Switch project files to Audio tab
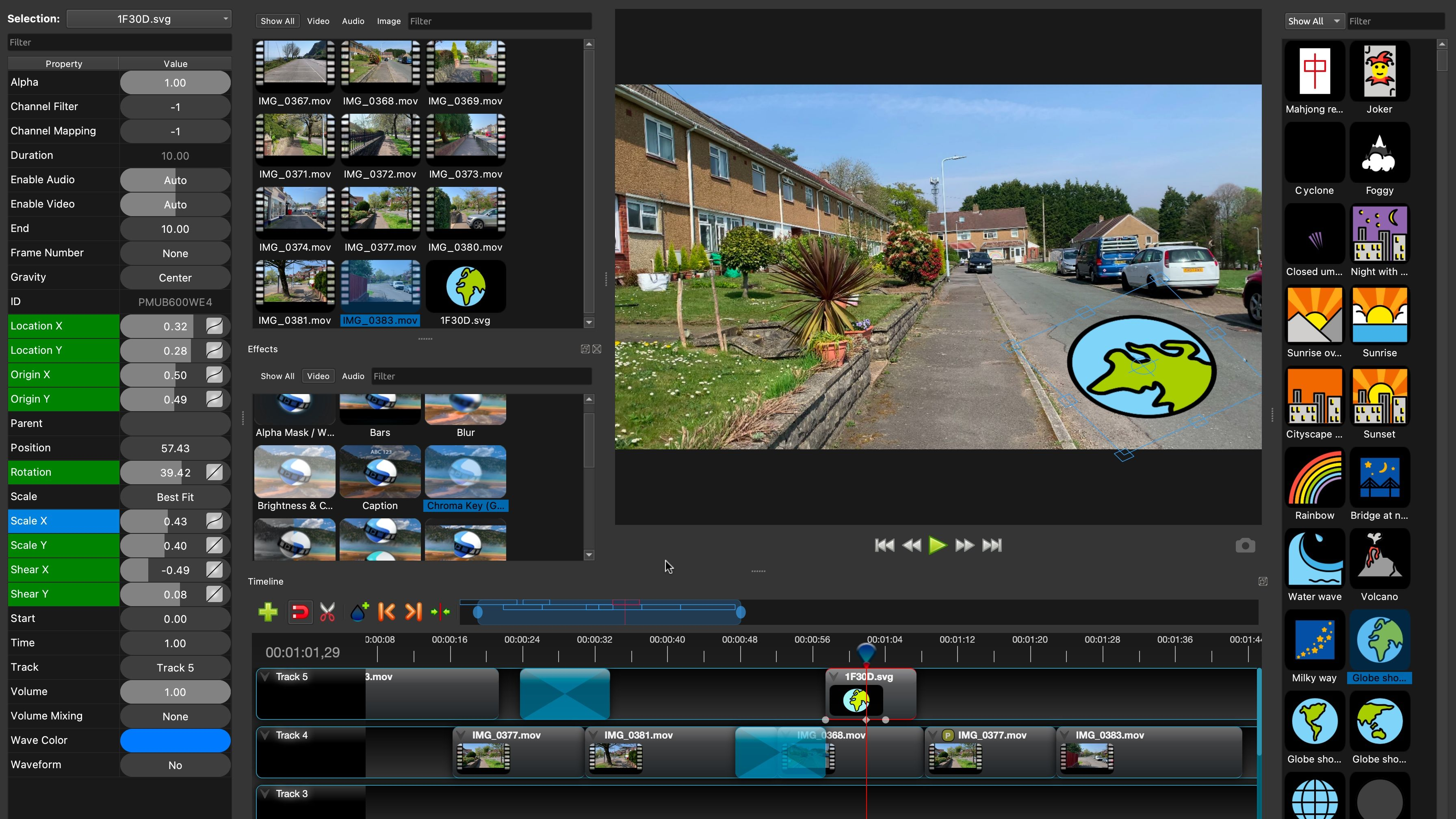Screen dimensions: 1456x819 coord(353,21)
